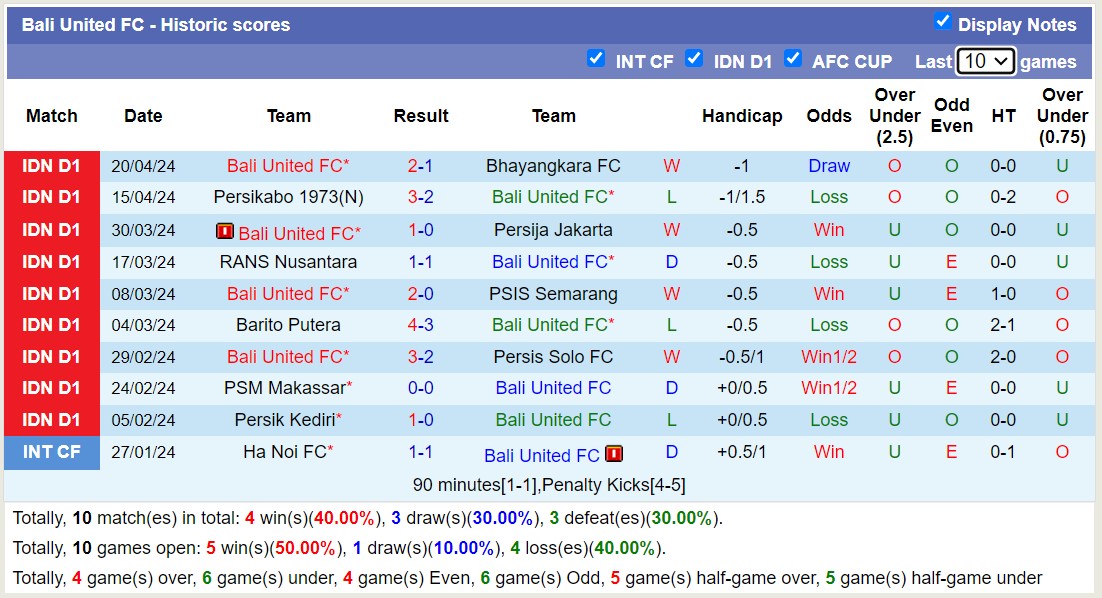Viewport: 1102px width, 598px height.
Task: Open Bhayangkara FC team link
Action: 553,166
